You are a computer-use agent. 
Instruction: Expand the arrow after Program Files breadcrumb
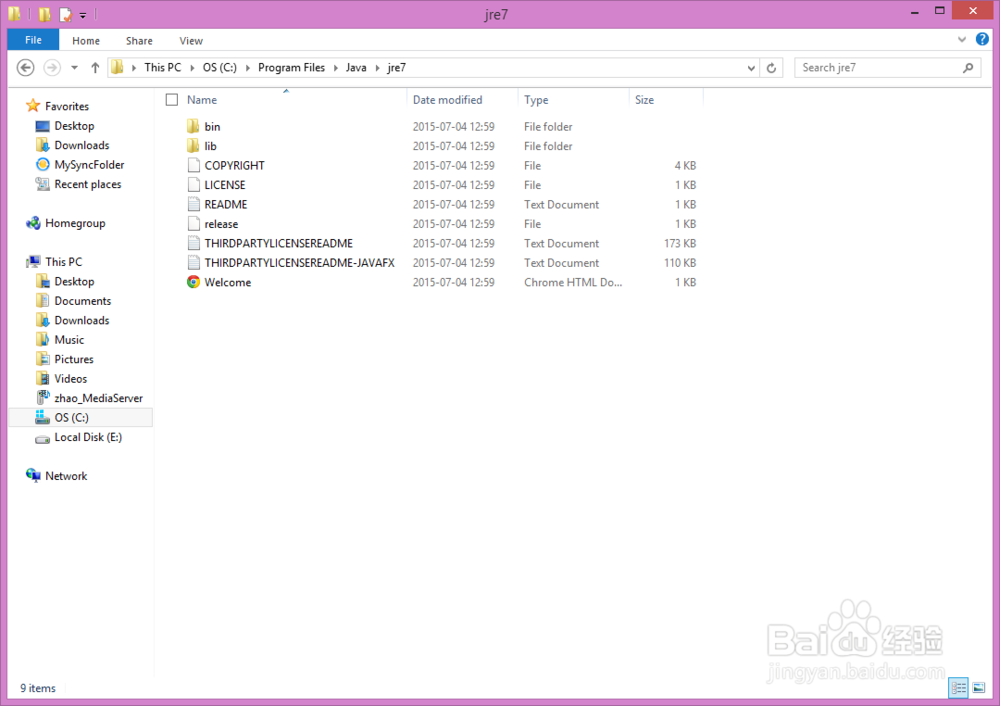pos(335,68)
